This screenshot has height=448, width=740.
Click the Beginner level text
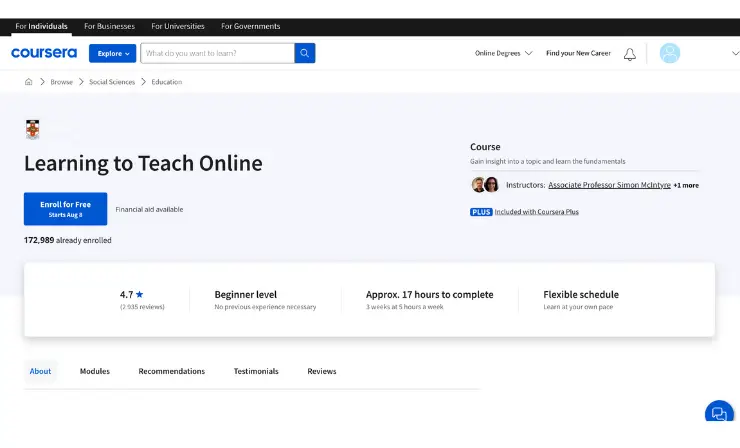pyautogui.click(x=246, y=295)
